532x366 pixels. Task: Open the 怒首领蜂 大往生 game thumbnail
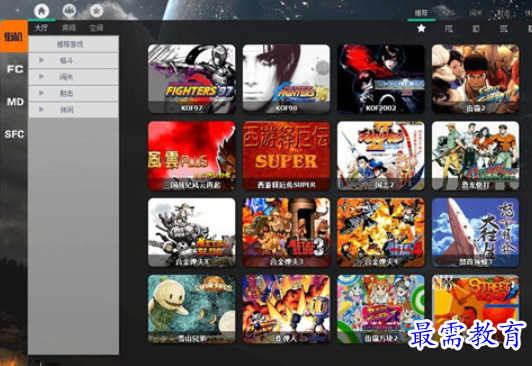[475, 233]
